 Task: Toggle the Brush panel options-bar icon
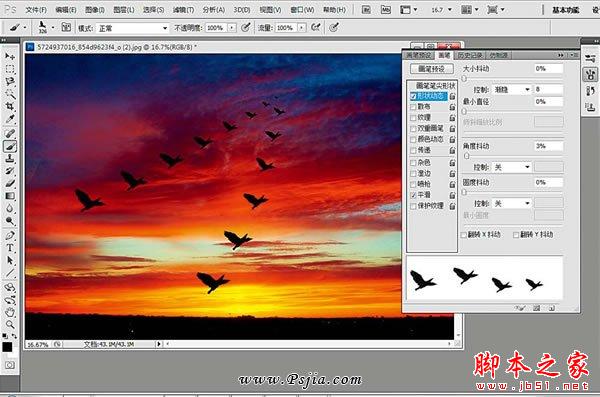coord(66,27)
